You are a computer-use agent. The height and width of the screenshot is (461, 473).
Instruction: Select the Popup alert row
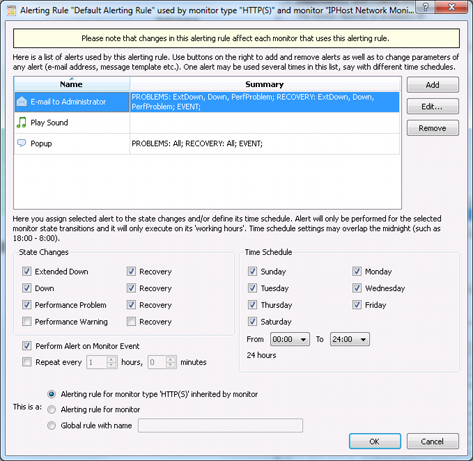click(x=207, y=144)
